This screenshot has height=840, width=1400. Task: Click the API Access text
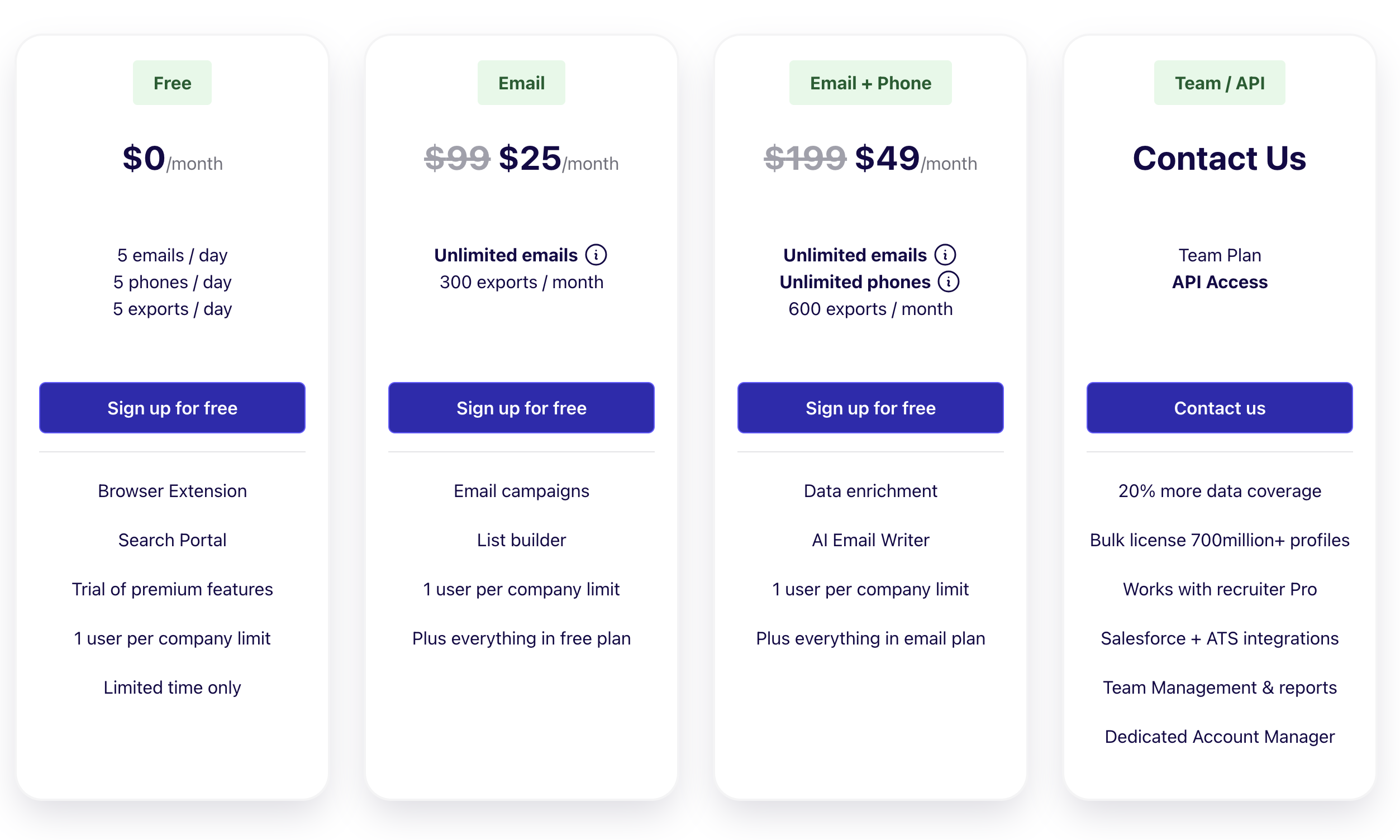[1220, 282]
